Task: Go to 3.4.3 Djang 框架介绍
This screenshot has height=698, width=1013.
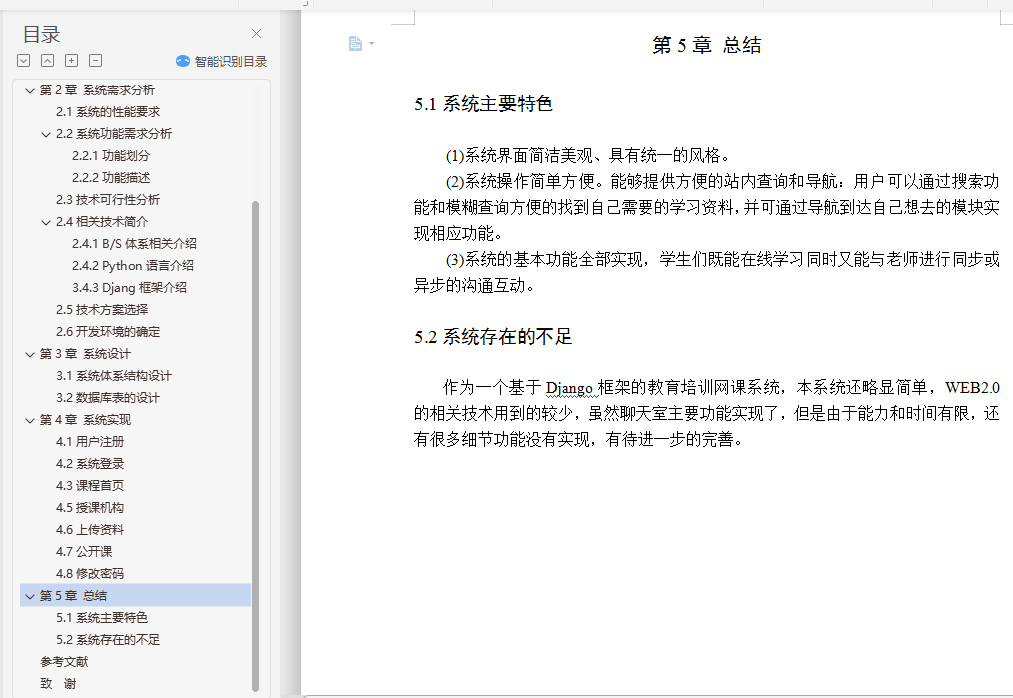Action: 129,288
